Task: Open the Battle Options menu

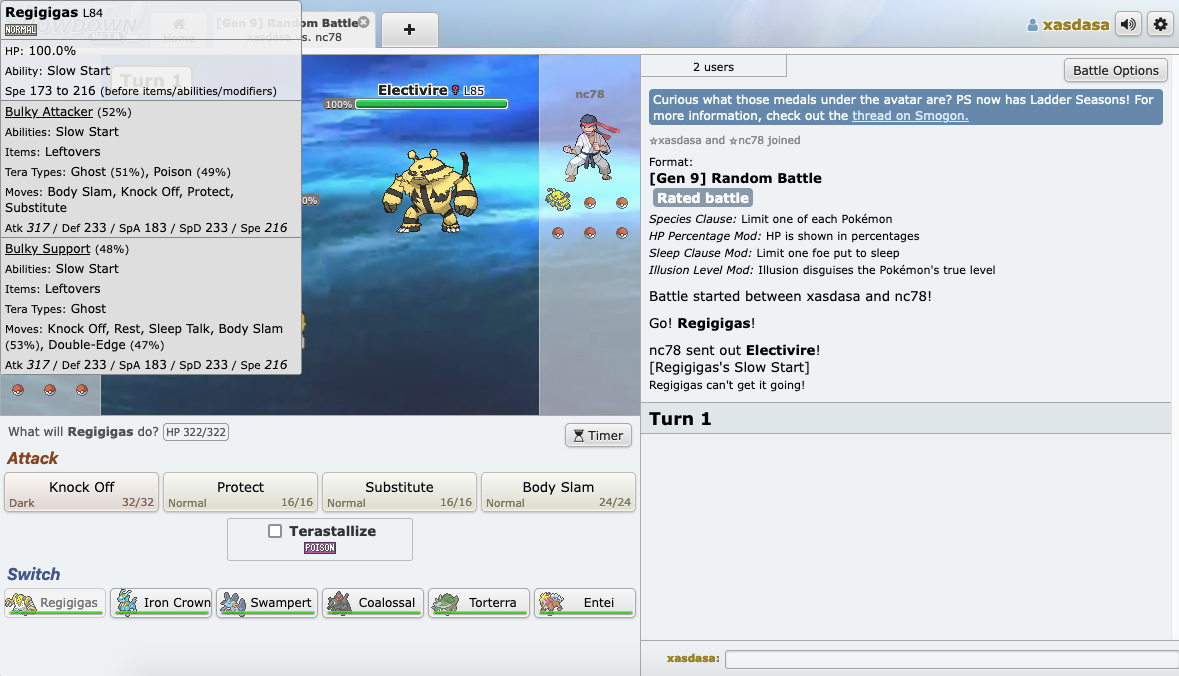Action: [1115, 70]
